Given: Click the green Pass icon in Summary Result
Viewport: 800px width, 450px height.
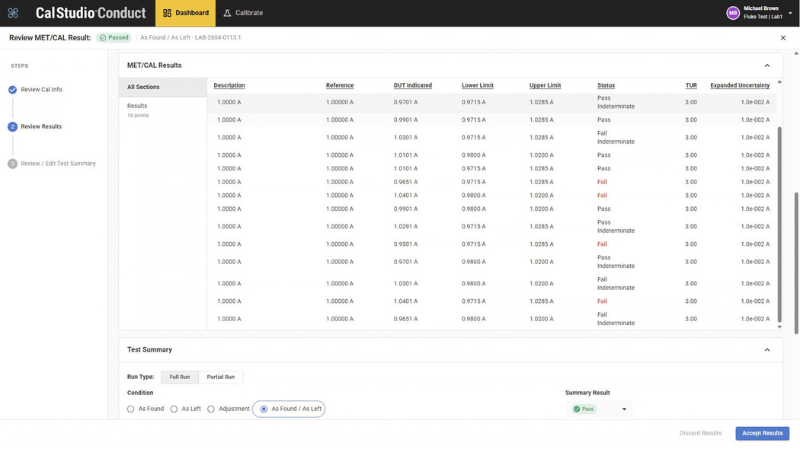Looking at the screenshot, I should (577, 409).
